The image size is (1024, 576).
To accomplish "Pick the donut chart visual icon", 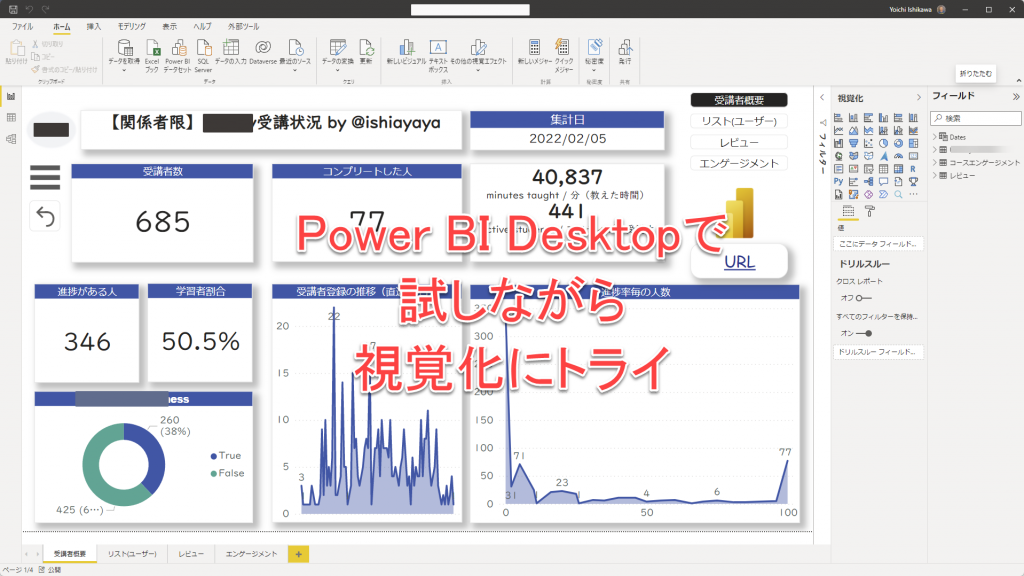I will coord(899,143).
